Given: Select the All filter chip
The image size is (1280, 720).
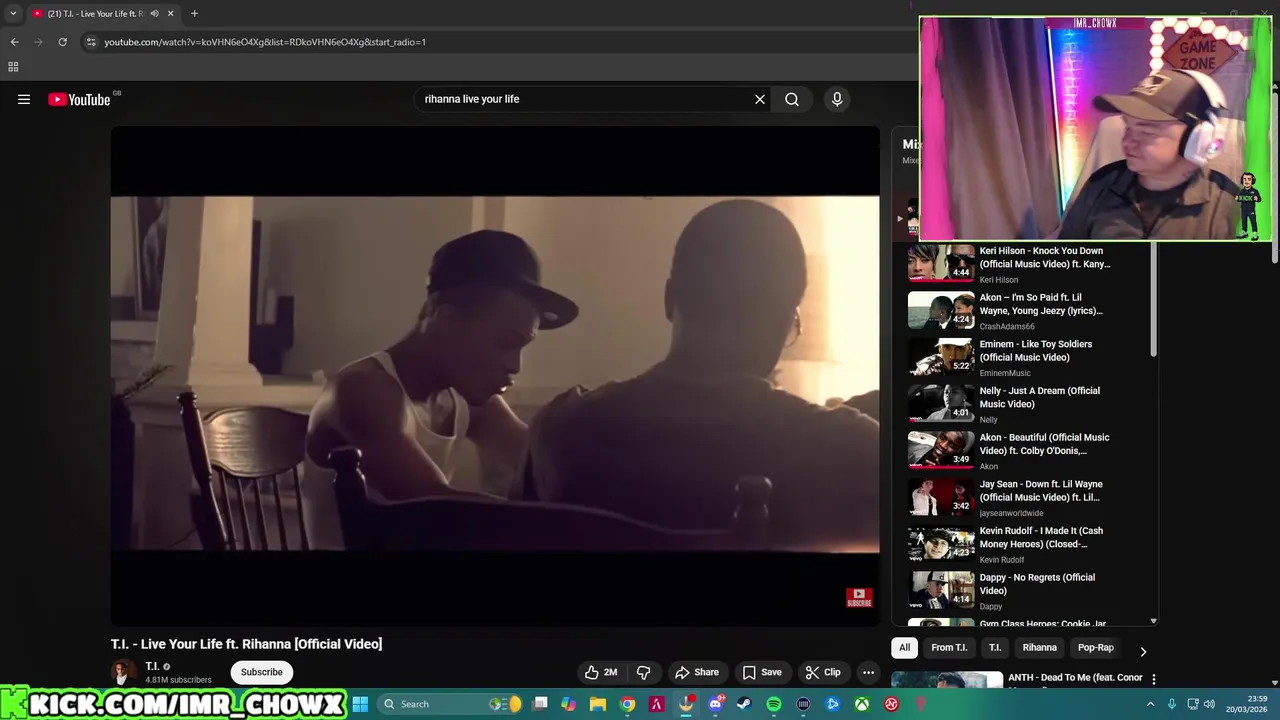Looking at the screenshot, I should coord(904,647).
